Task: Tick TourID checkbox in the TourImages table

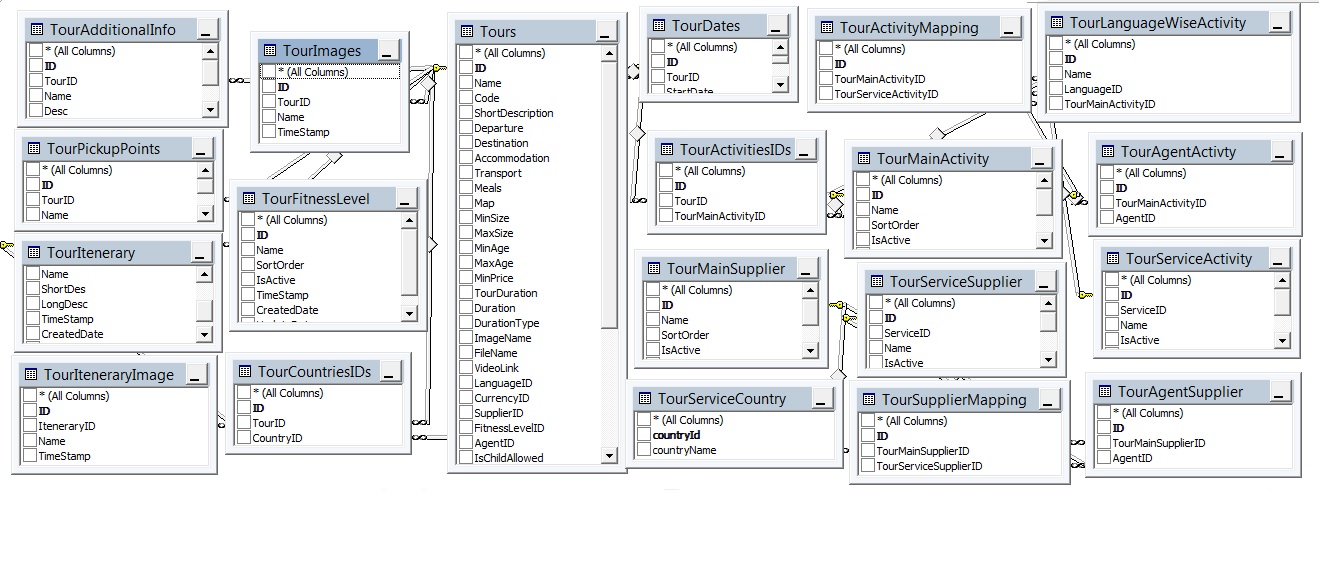Action: 269,102
